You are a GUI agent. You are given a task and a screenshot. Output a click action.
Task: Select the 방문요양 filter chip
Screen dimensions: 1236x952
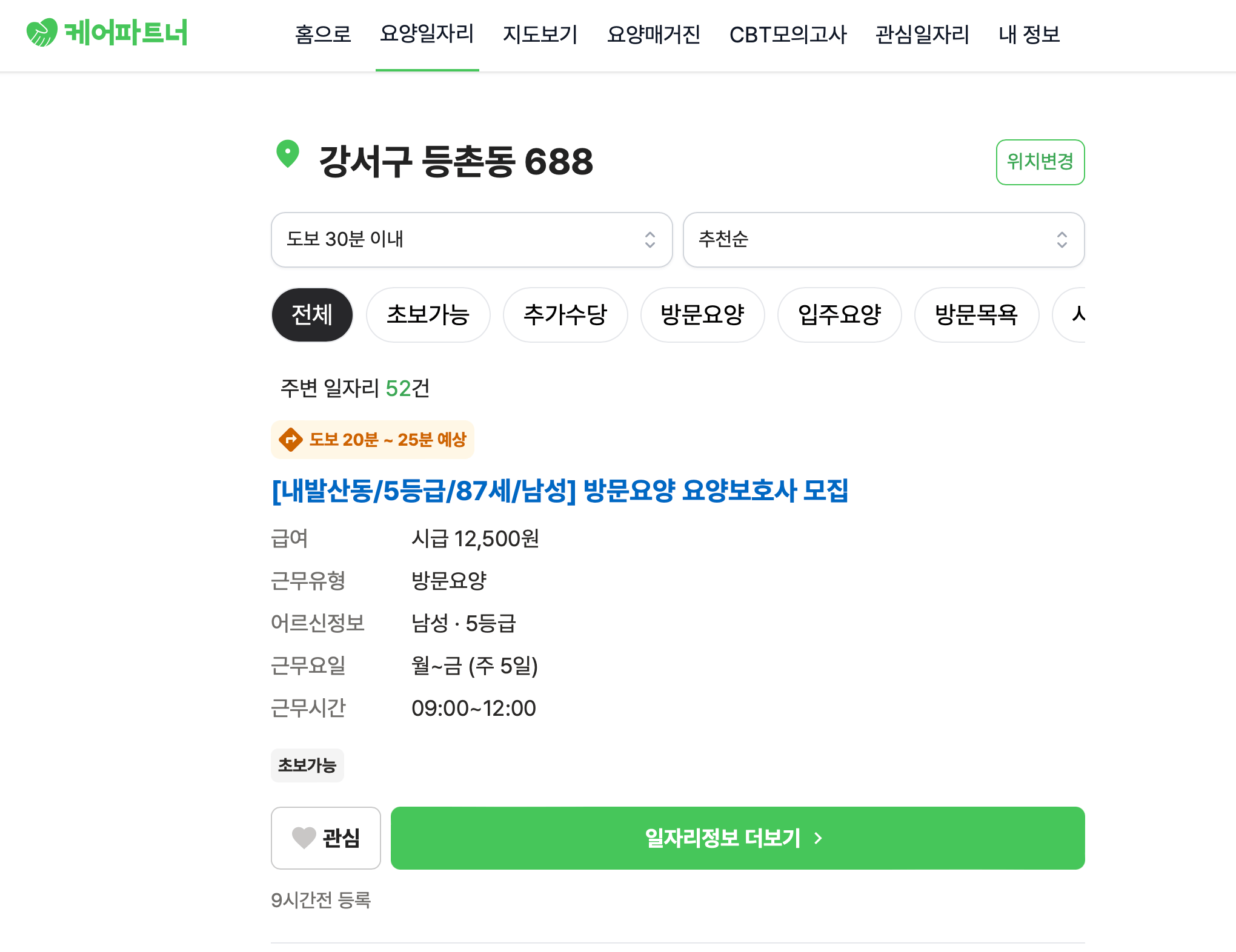(x=702, y=315)
